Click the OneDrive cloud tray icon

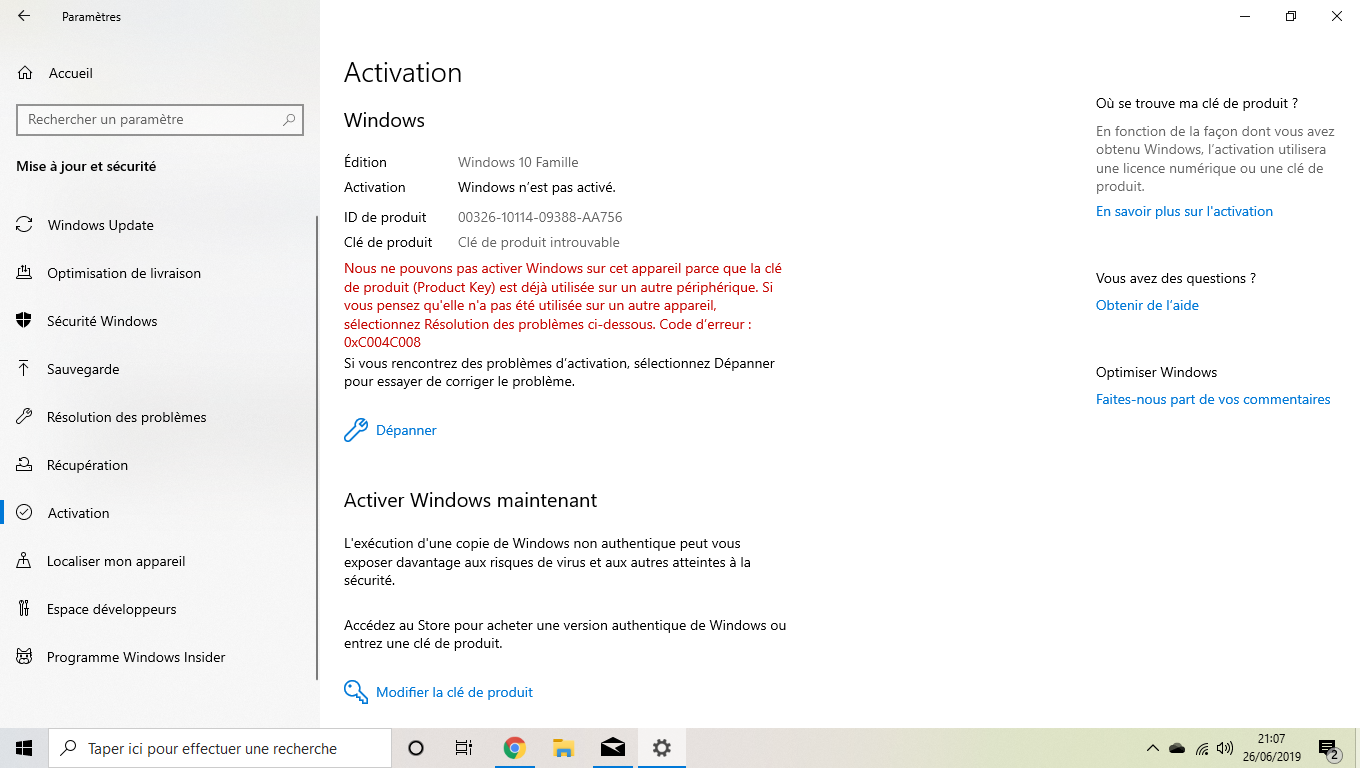pyautogui.click(x=1177, y=748)
